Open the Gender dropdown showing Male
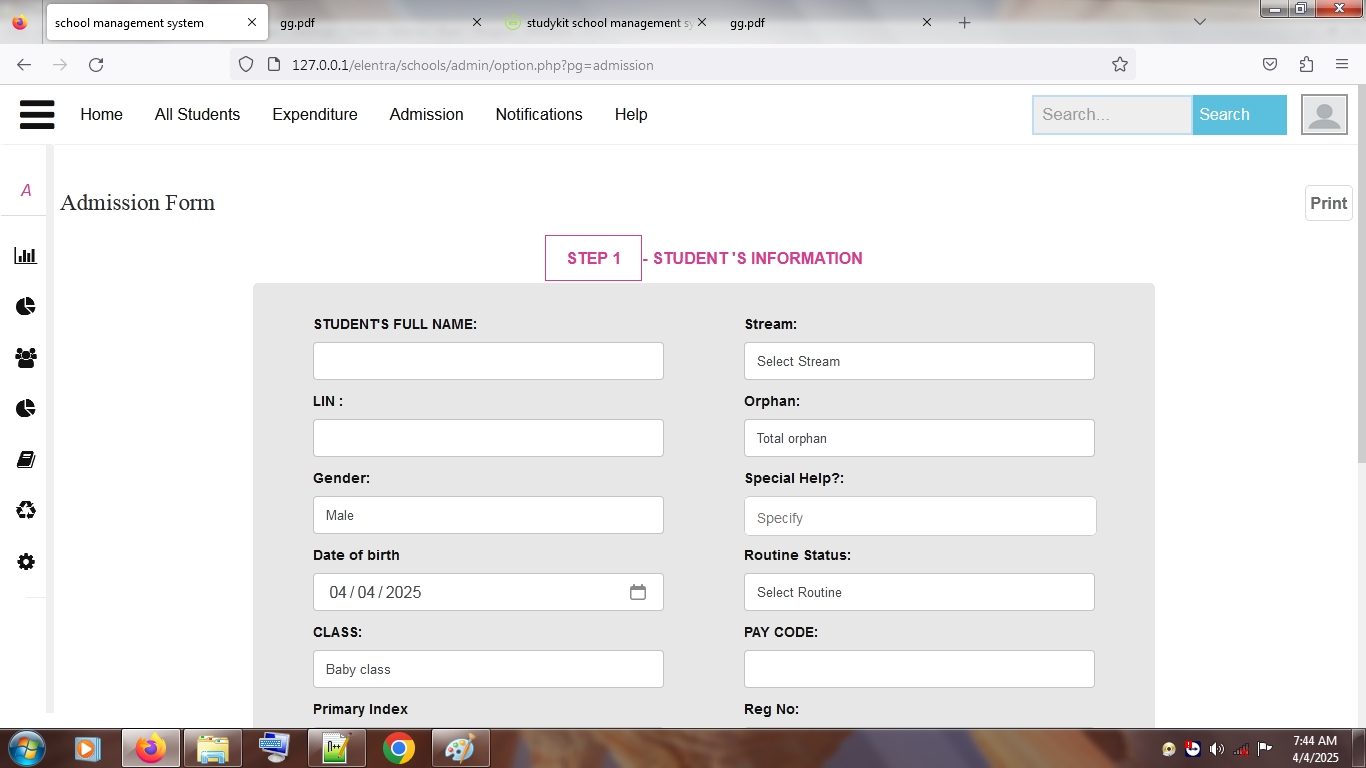This screenshot has height=768, width=1366. [488, 515]
